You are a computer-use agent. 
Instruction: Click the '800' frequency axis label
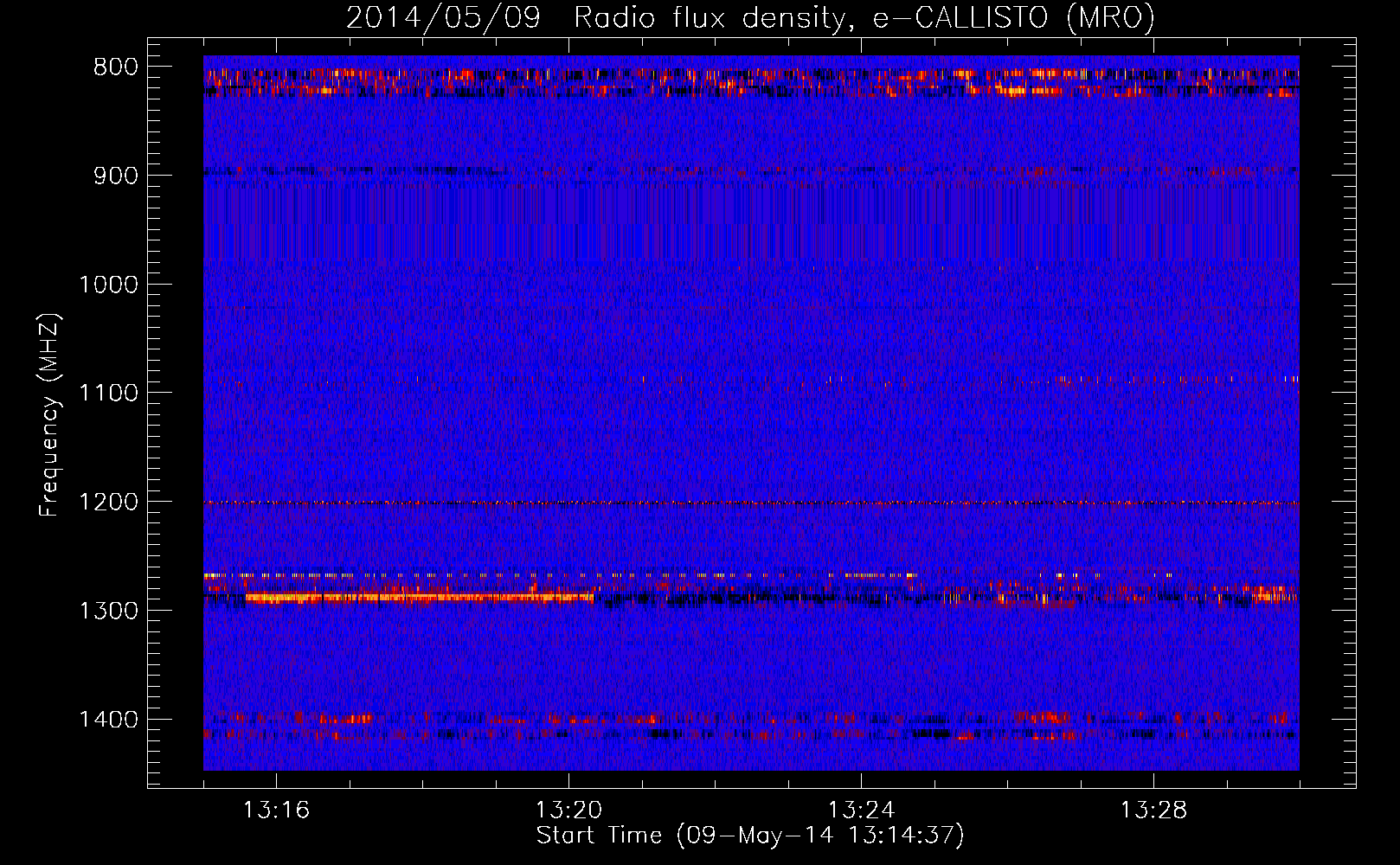[x=116, y=67]
